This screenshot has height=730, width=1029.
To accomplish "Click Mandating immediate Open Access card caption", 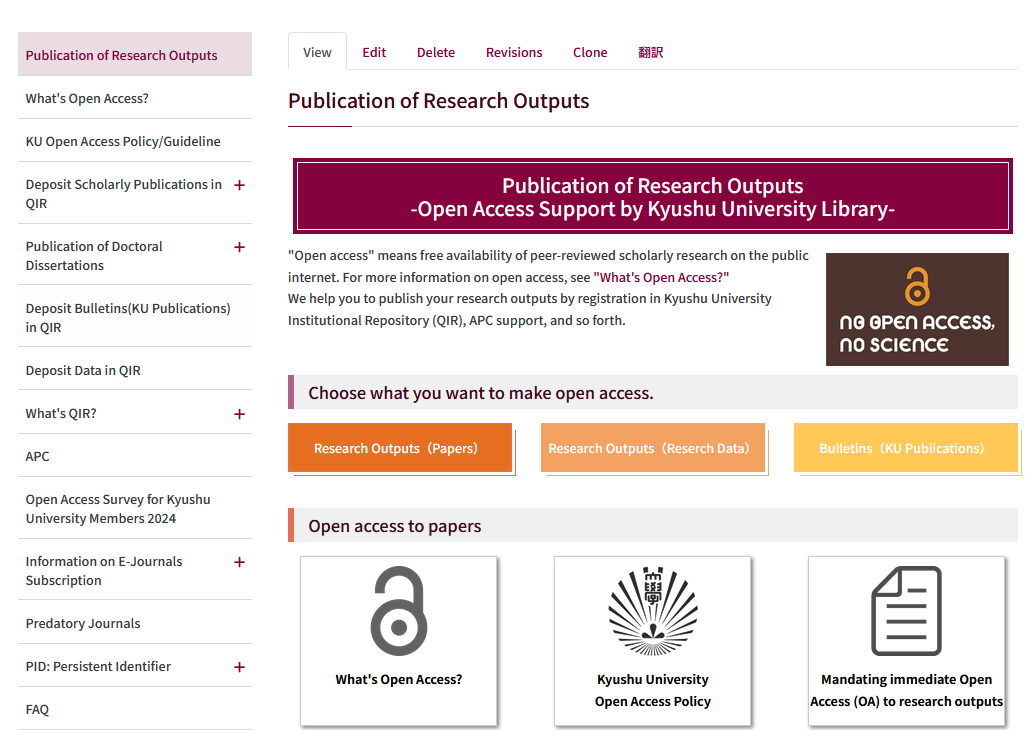I will (x=906, y=690).
